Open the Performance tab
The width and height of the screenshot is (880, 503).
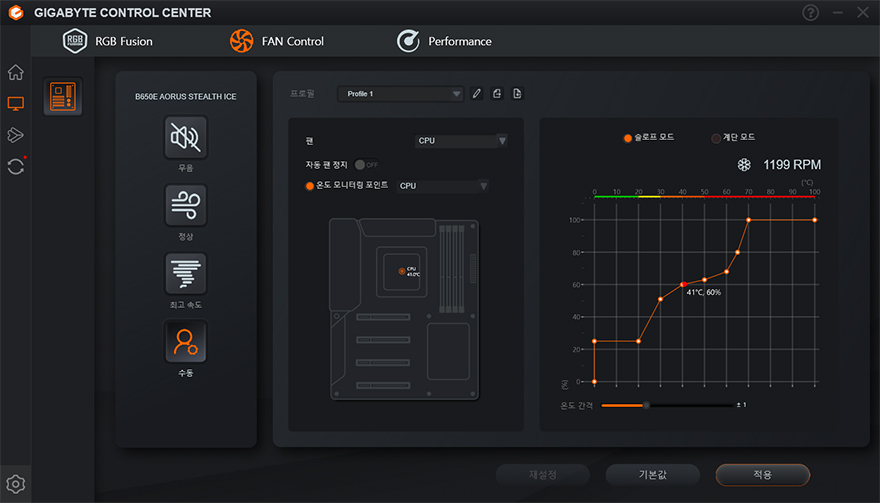pos(444,41)
